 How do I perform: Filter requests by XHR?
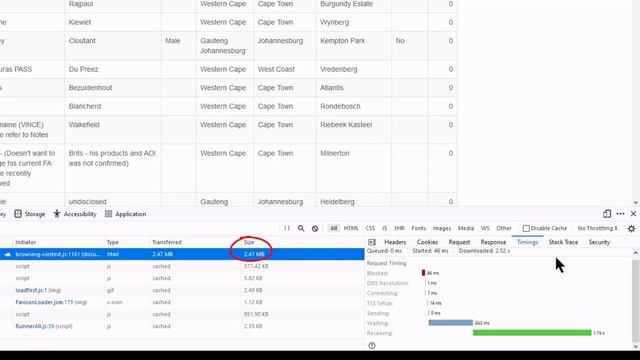click(x=399, y=228)
